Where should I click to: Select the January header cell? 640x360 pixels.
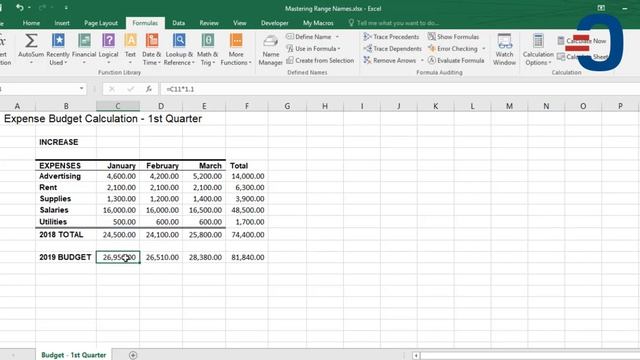click(x=118, y=166)
